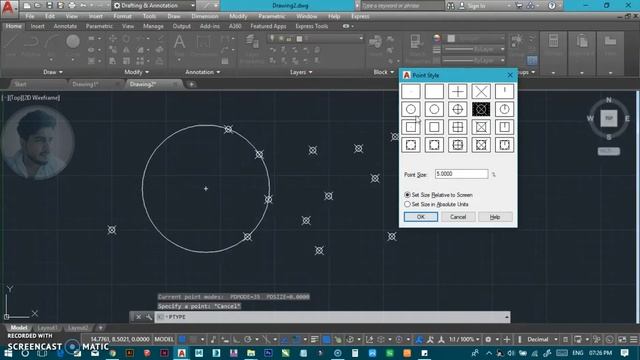
Task: Click the Insert block icon
Action: (x=375, y=42)
